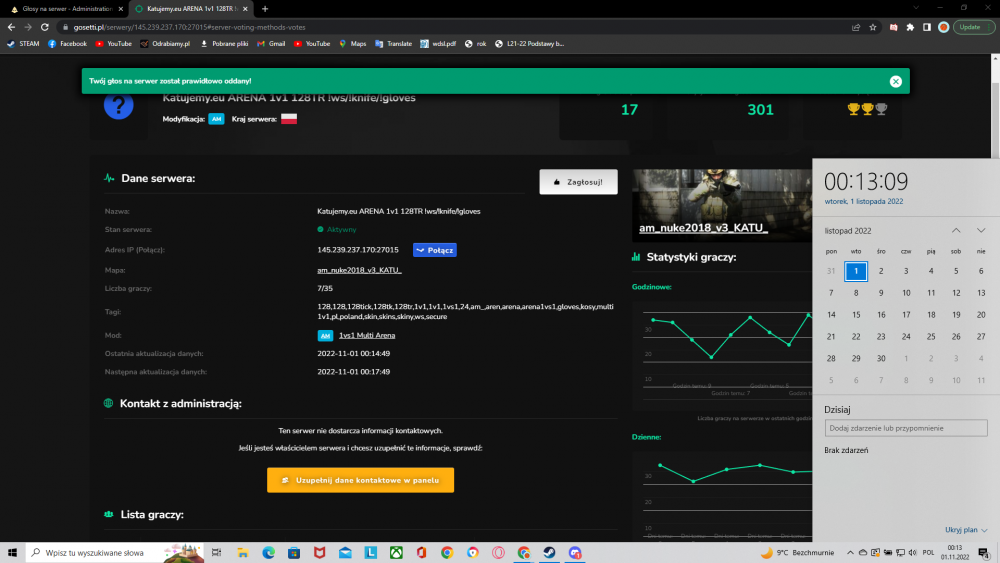Click the Aktywny server status text

tap(341, 230)
